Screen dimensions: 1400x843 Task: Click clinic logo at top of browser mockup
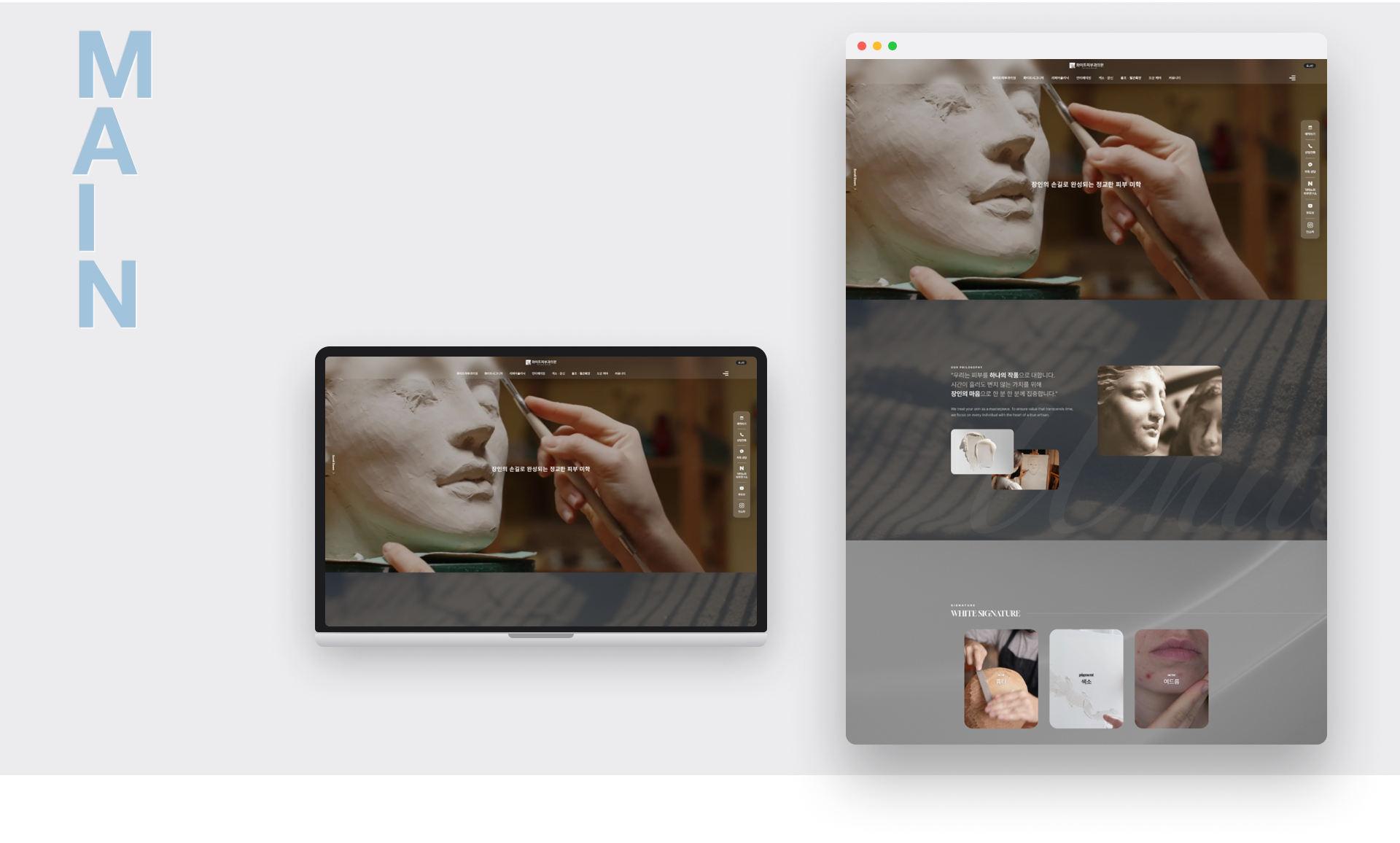[1086, 66]
